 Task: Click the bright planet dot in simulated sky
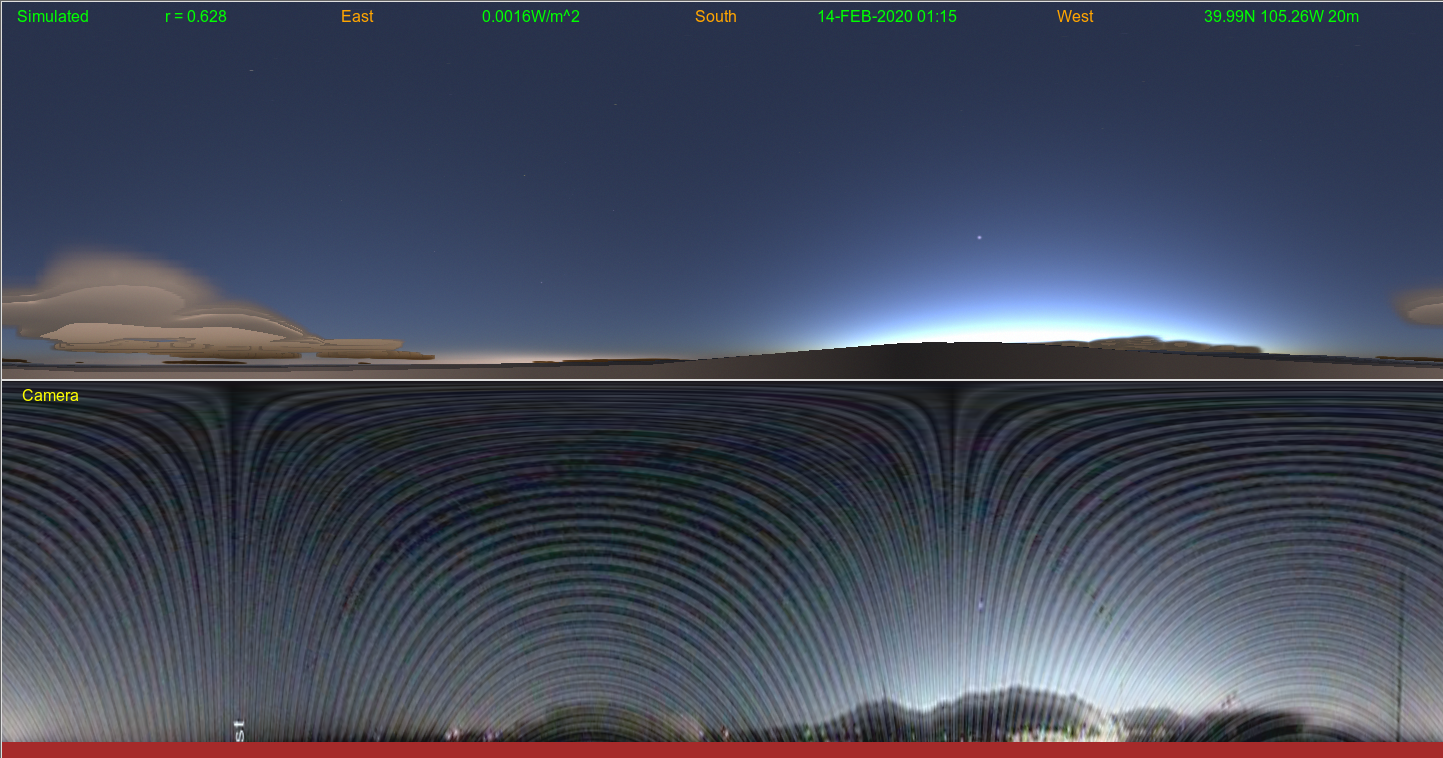click(x=979, y=237)
